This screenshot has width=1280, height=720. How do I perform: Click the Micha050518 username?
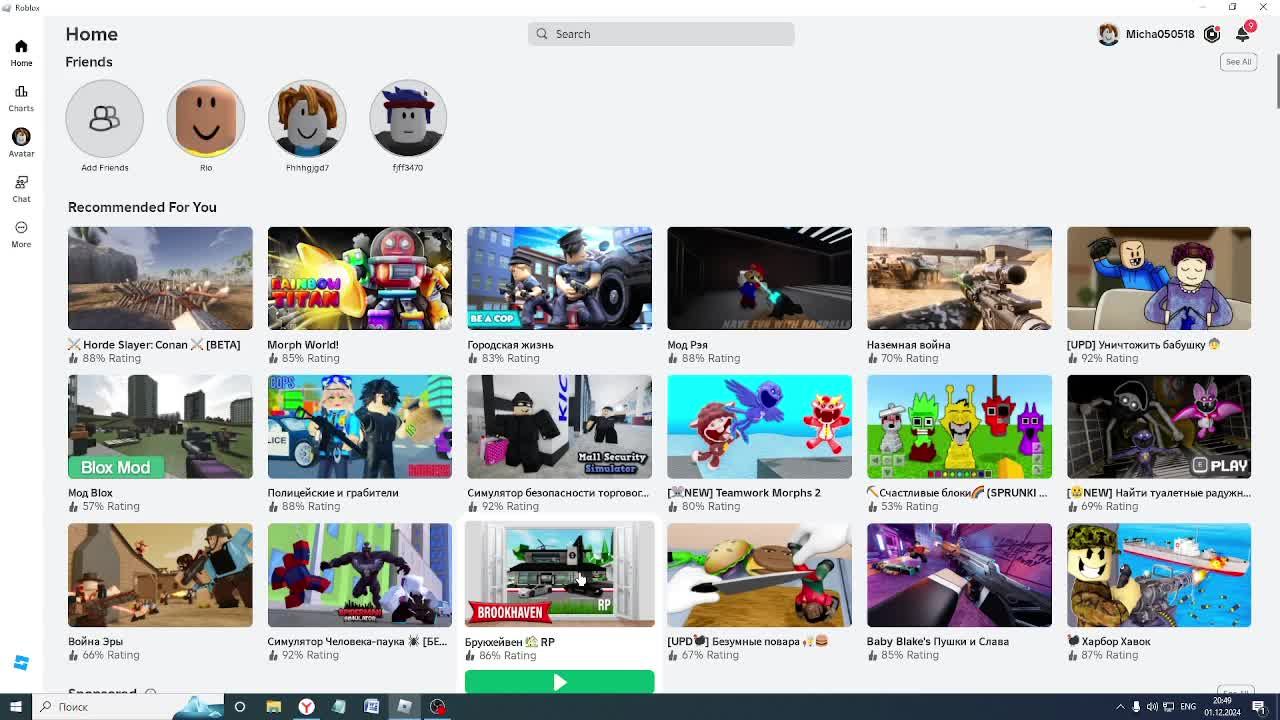click(x=1160, y=34)
